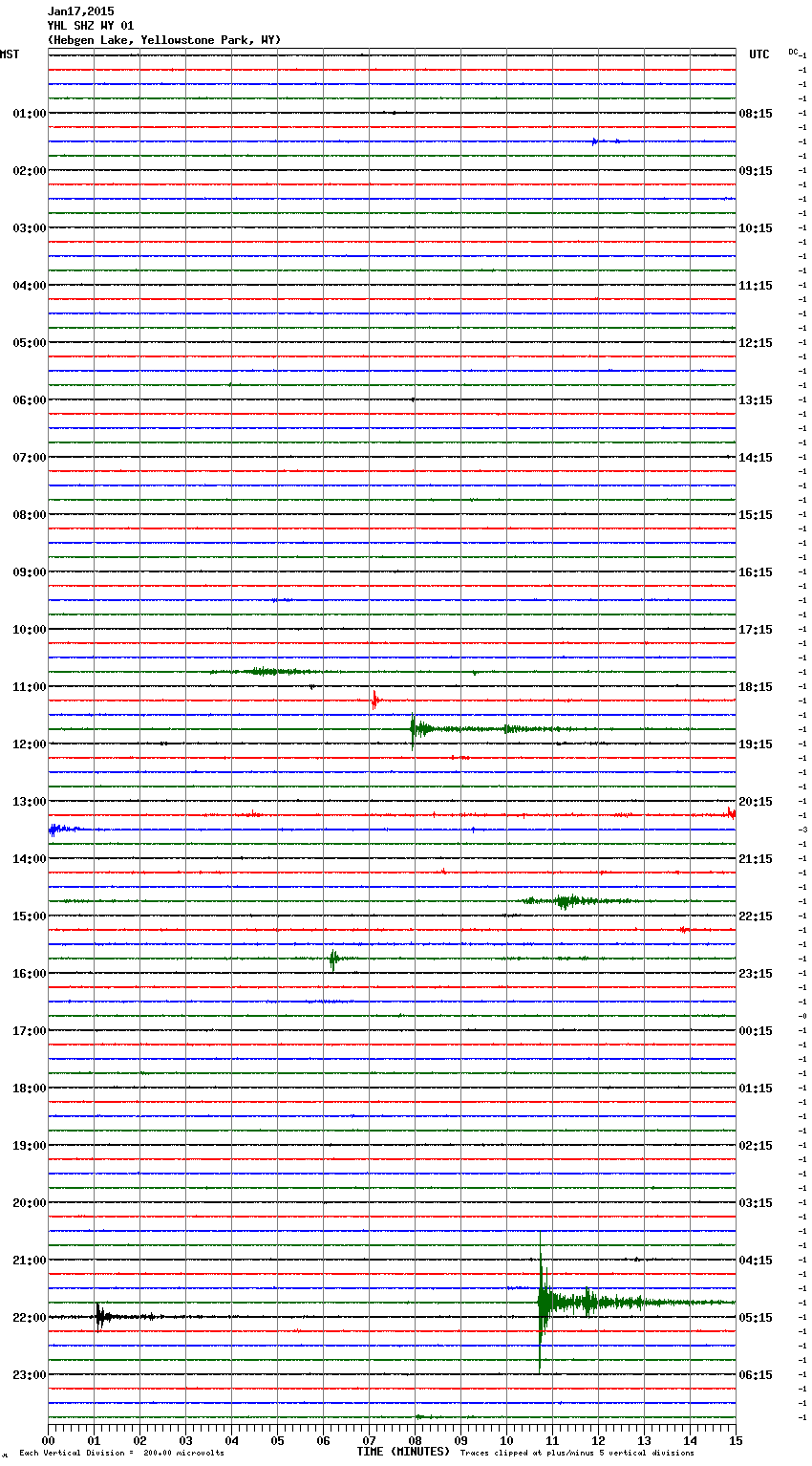Click the DC column header

pos(793,52)
